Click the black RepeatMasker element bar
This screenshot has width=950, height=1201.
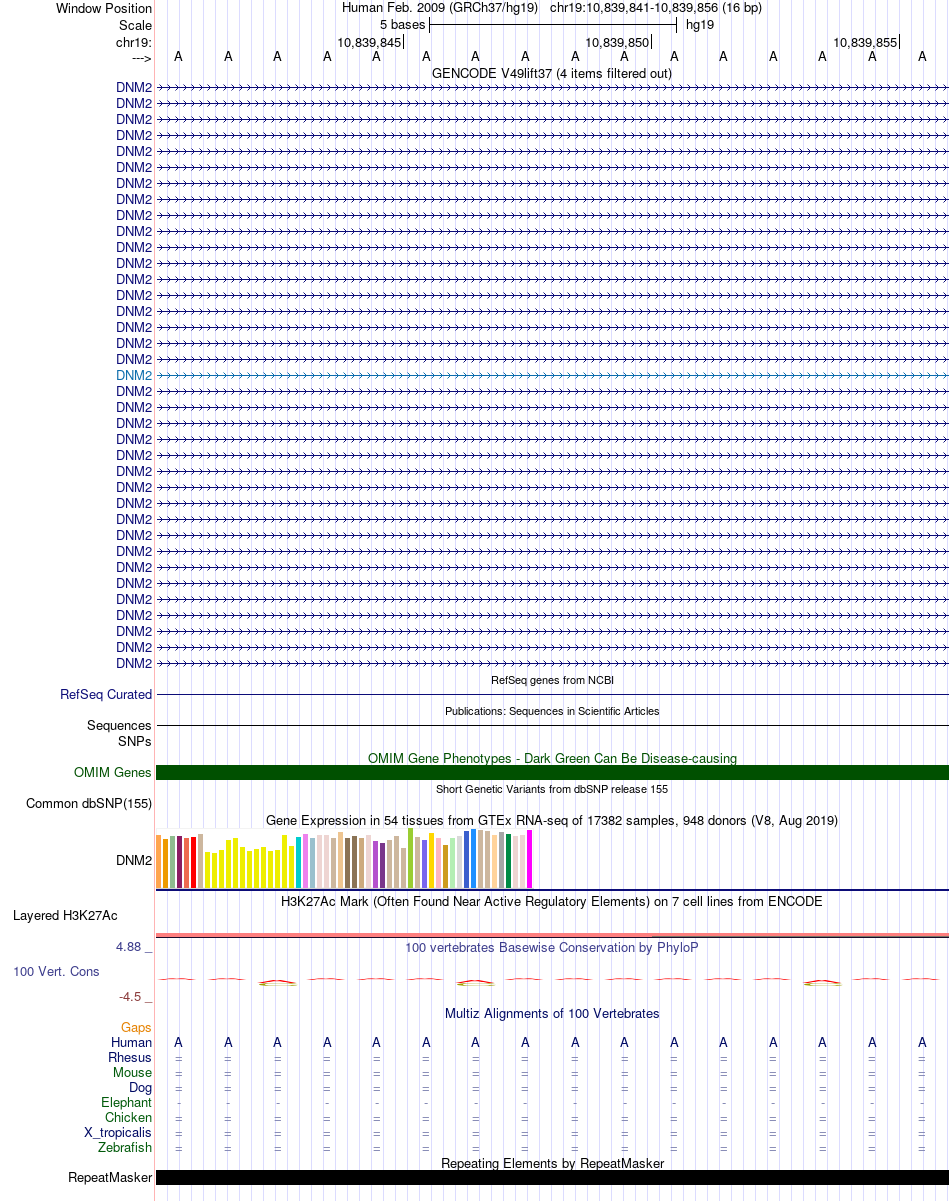point(552,1177)
